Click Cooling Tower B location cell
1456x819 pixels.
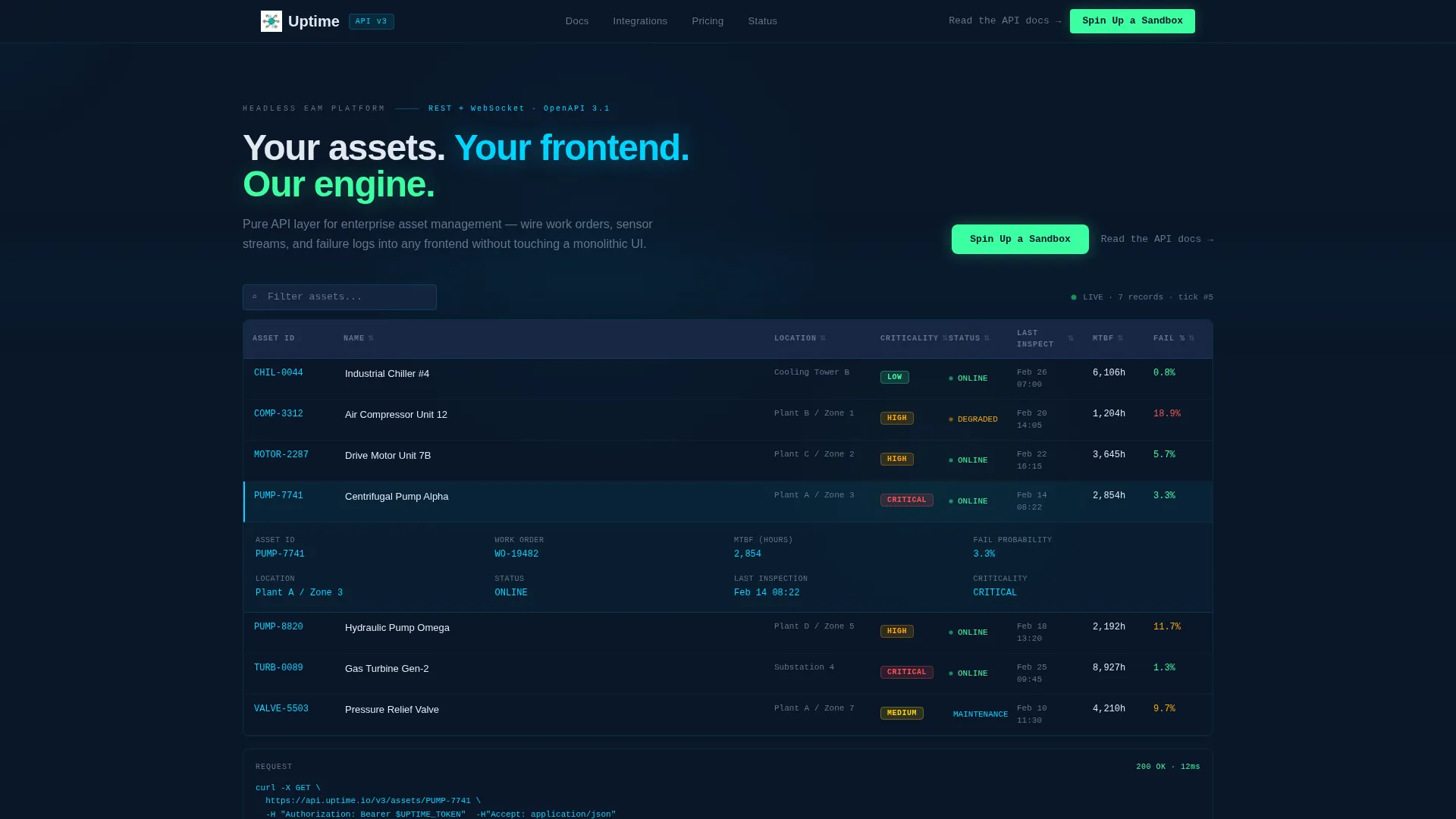click(x=811, y=372)
